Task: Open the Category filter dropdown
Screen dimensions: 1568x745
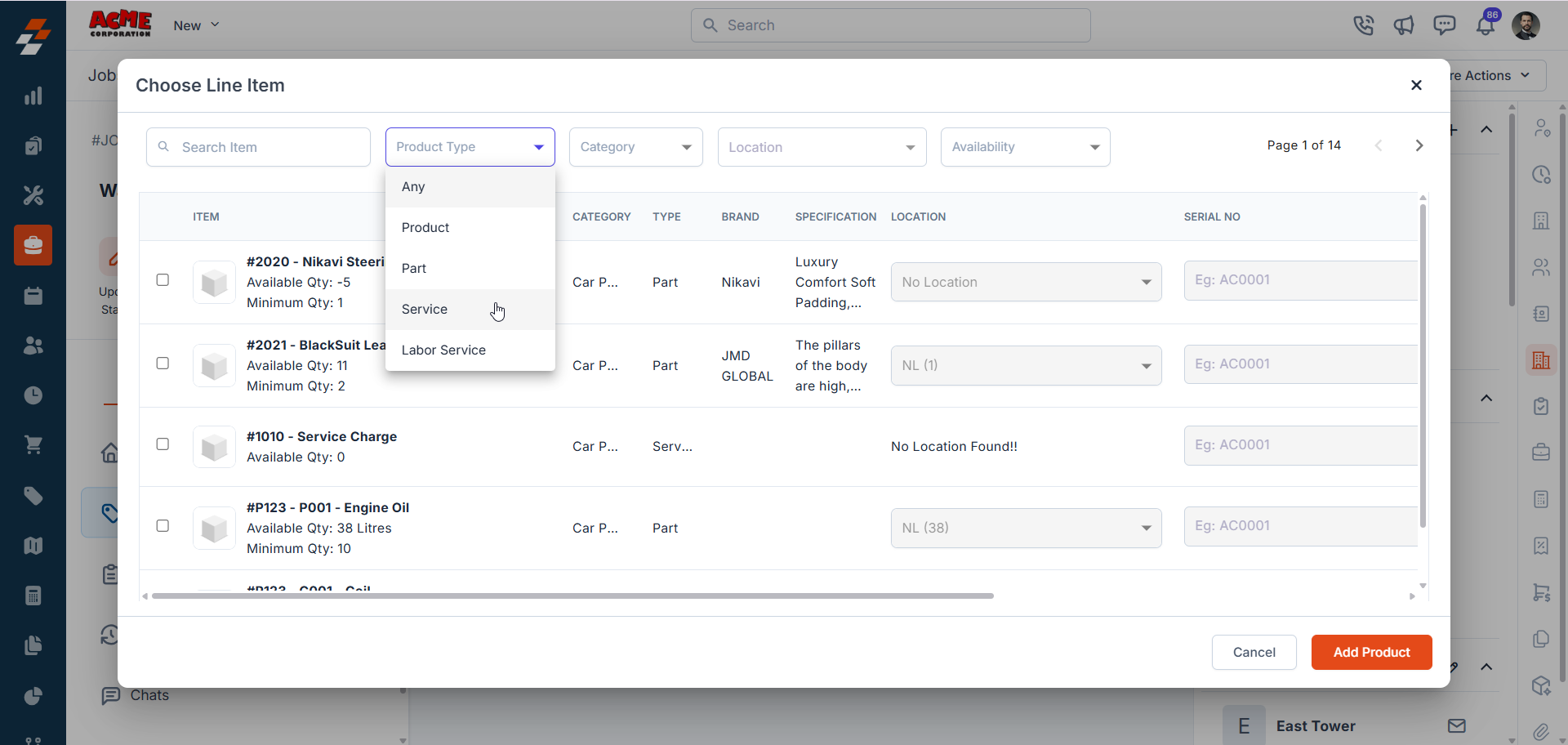Action: tap(636, 147)
